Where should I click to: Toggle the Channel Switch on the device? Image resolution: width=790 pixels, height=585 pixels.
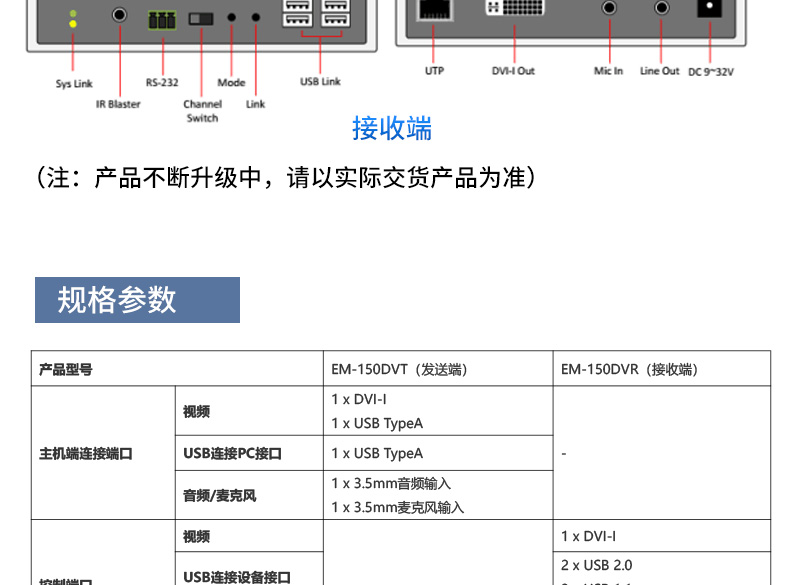click(x=202, y=18)
